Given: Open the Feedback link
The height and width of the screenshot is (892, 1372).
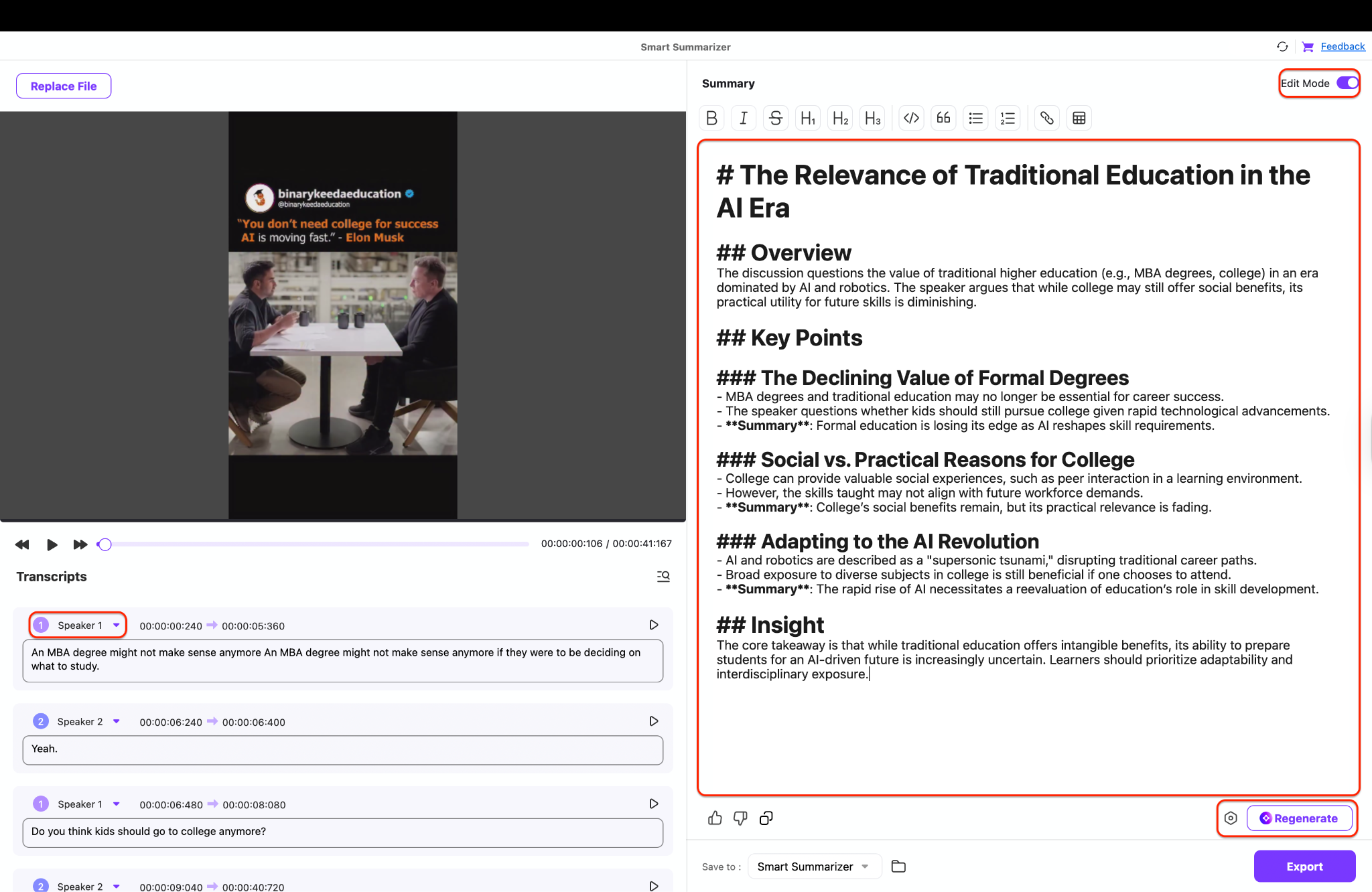Looking at the screenshot, I should pyautogui.click(x=1343, y=46).
